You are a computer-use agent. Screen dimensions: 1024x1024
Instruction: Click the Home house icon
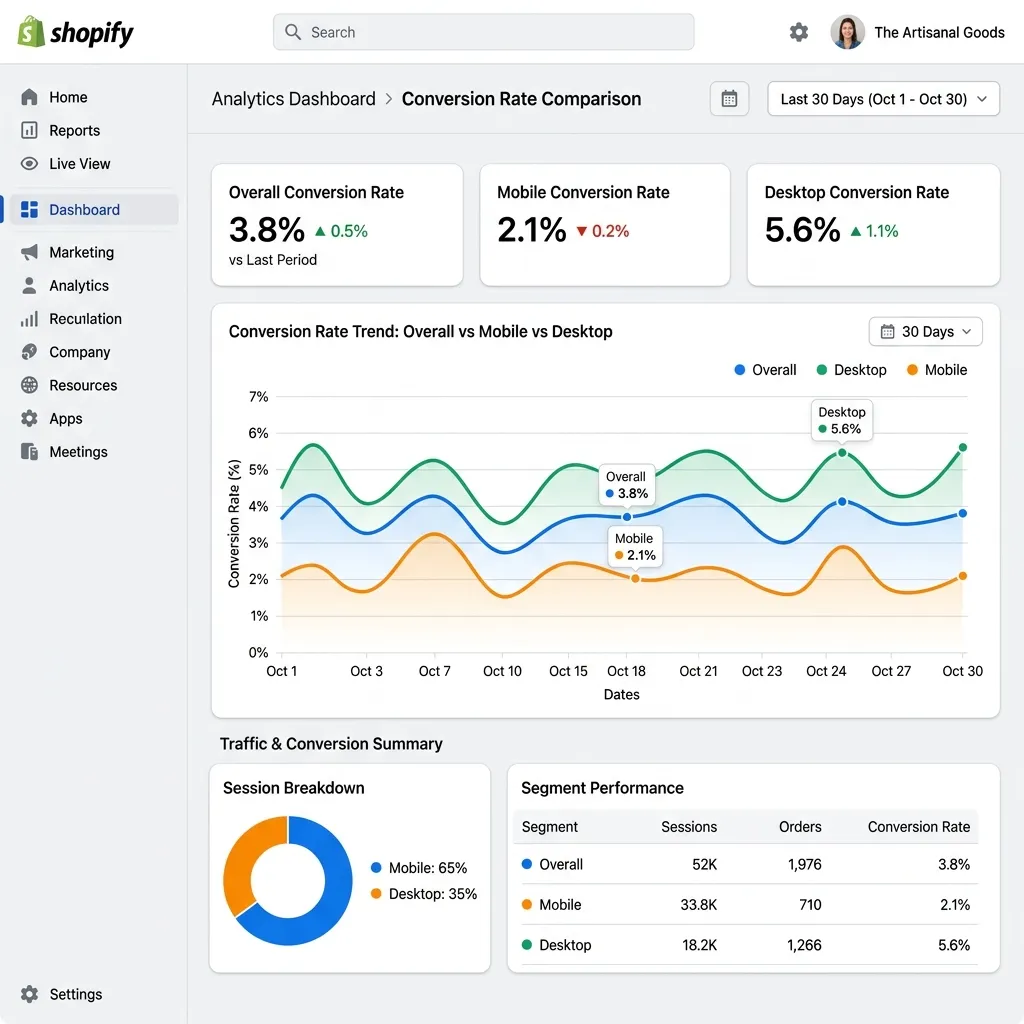tap(29, 97)
